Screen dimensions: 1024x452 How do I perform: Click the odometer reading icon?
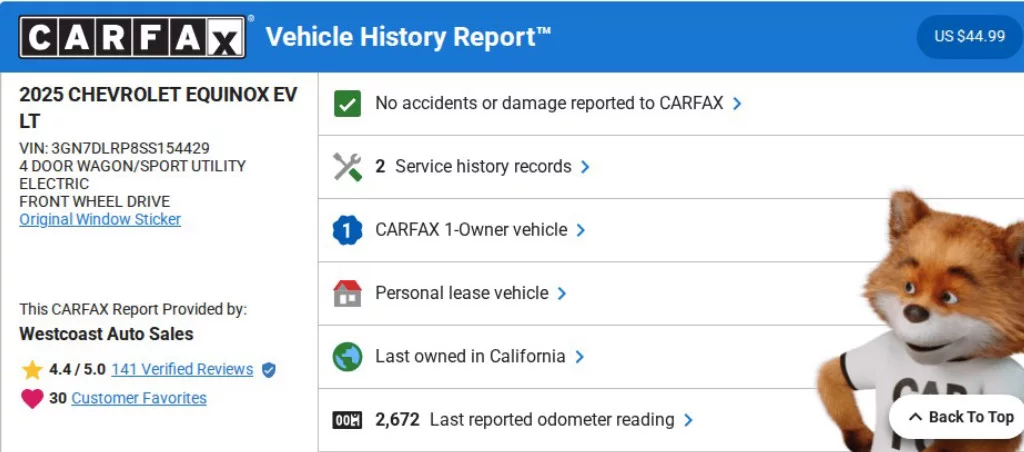(x=347, y=420)
